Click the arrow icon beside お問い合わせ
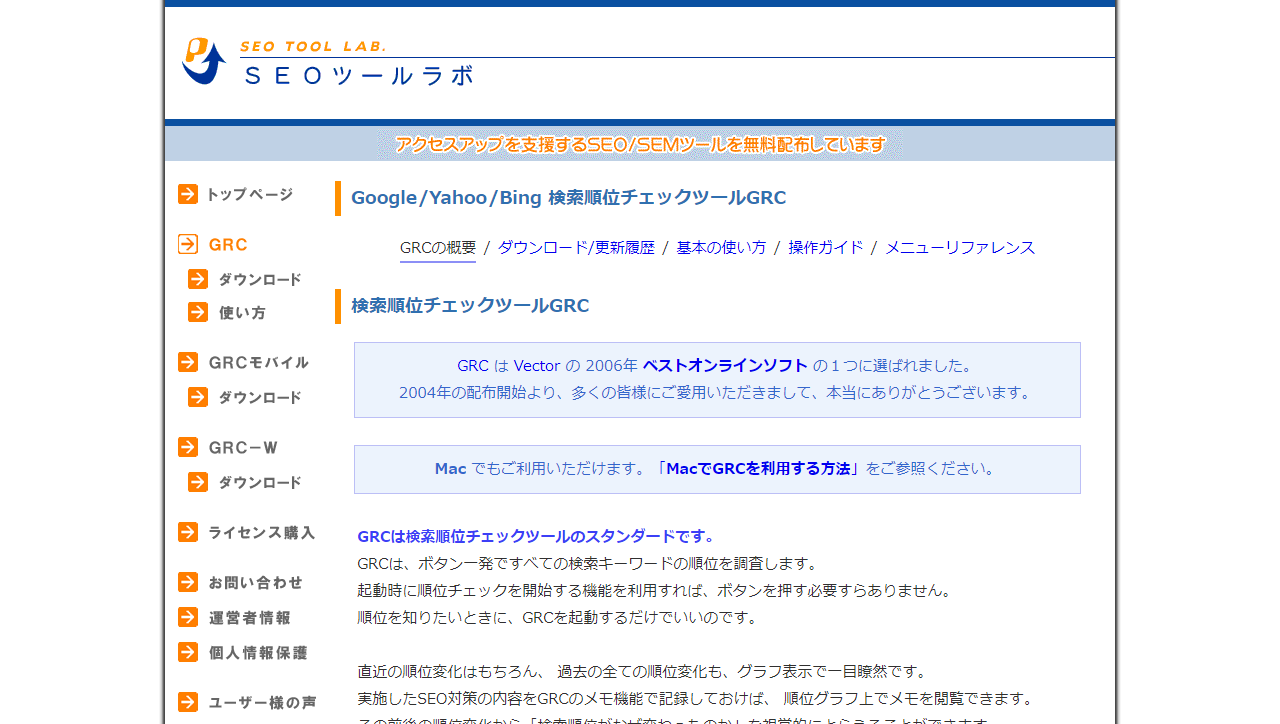Viewport: 1280px width, 724px height. pos(188,582)
